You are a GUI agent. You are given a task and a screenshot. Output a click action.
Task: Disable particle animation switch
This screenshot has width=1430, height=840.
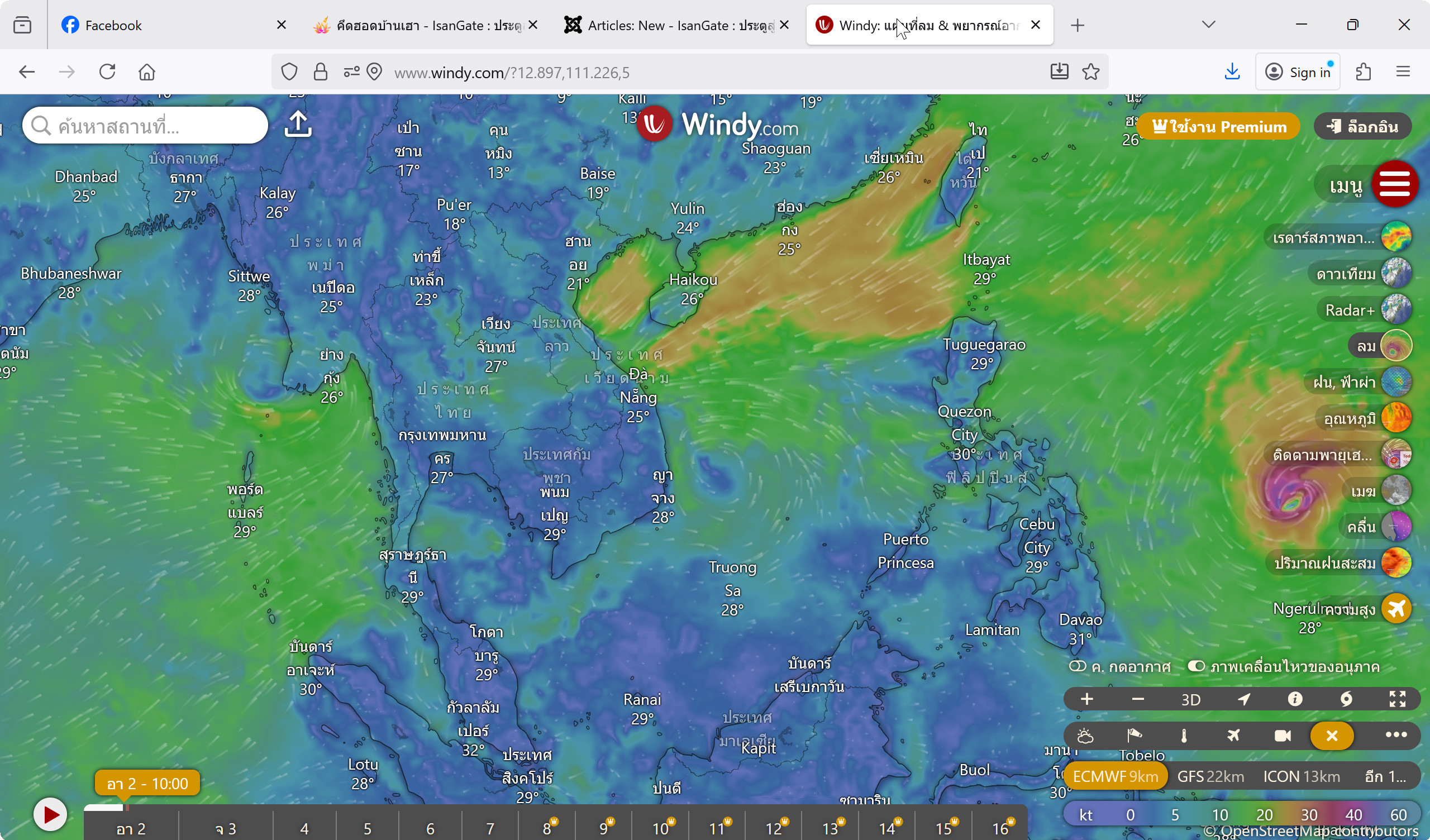[1197, 666]
